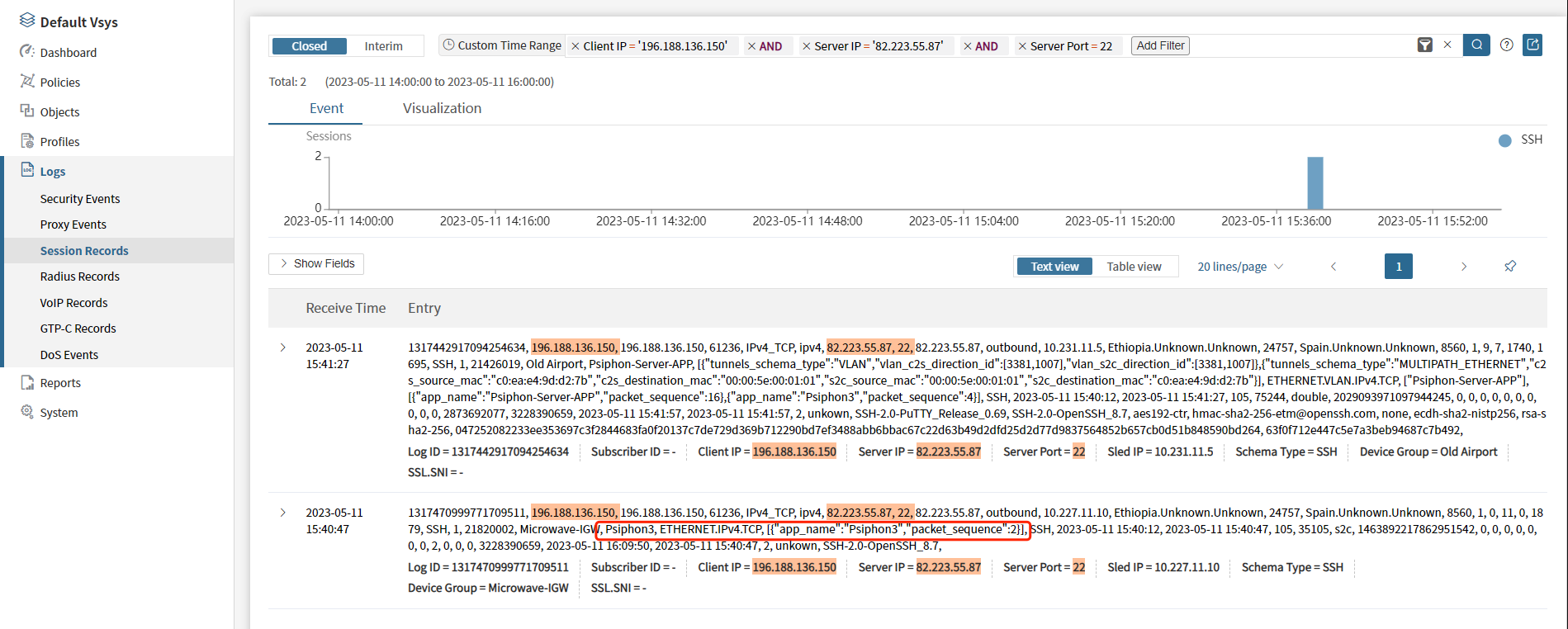Screen dimensions: 1568x629
Task: Expand the Show Fields panel
Action: 316,263
